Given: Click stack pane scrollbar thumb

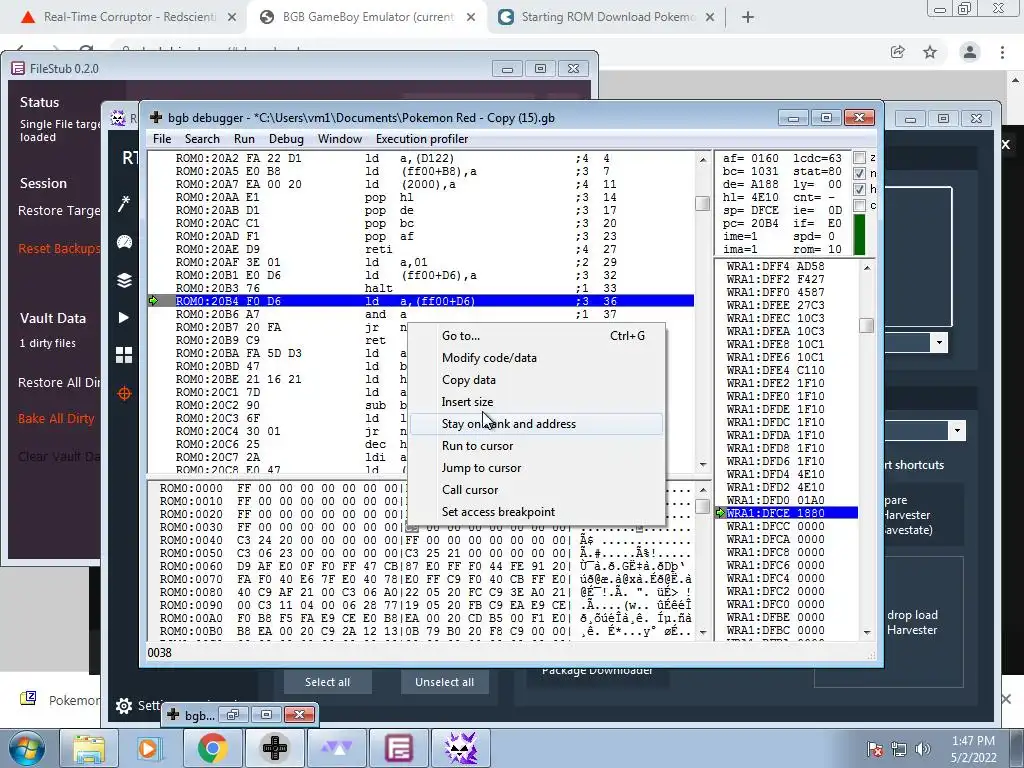Looking at the screenshot, I should pyautogui.click(x=867, y=325).
